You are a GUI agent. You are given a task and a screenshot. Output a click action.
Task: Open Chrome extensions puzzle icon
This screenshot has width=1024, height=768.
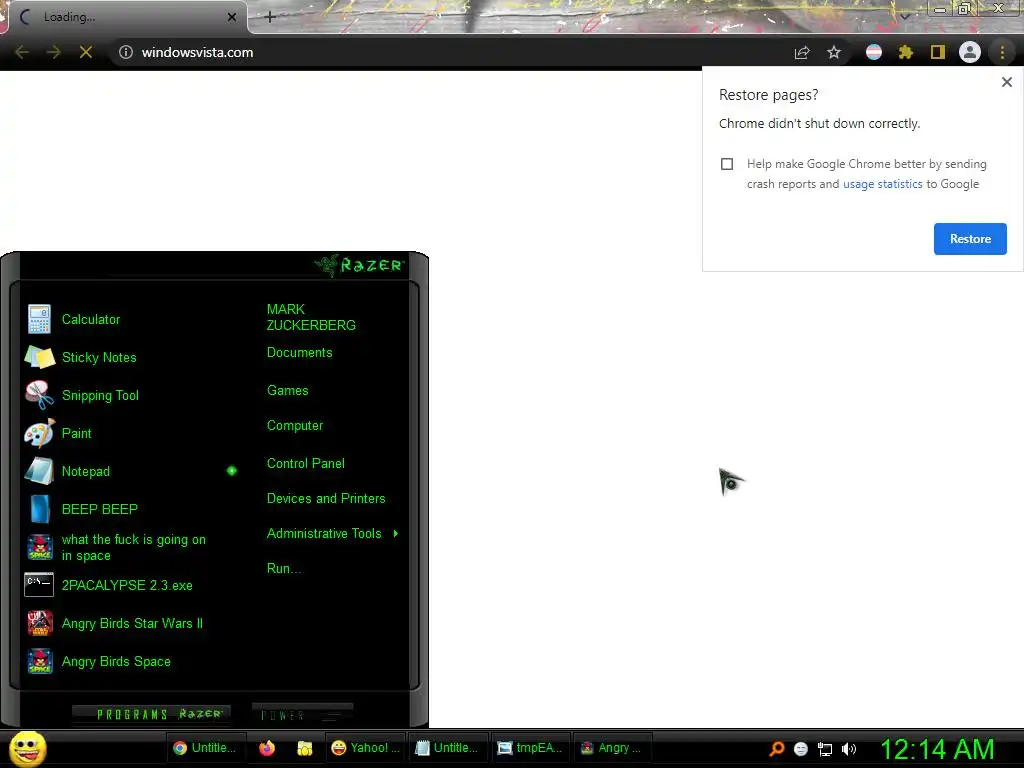coord(905,52)
